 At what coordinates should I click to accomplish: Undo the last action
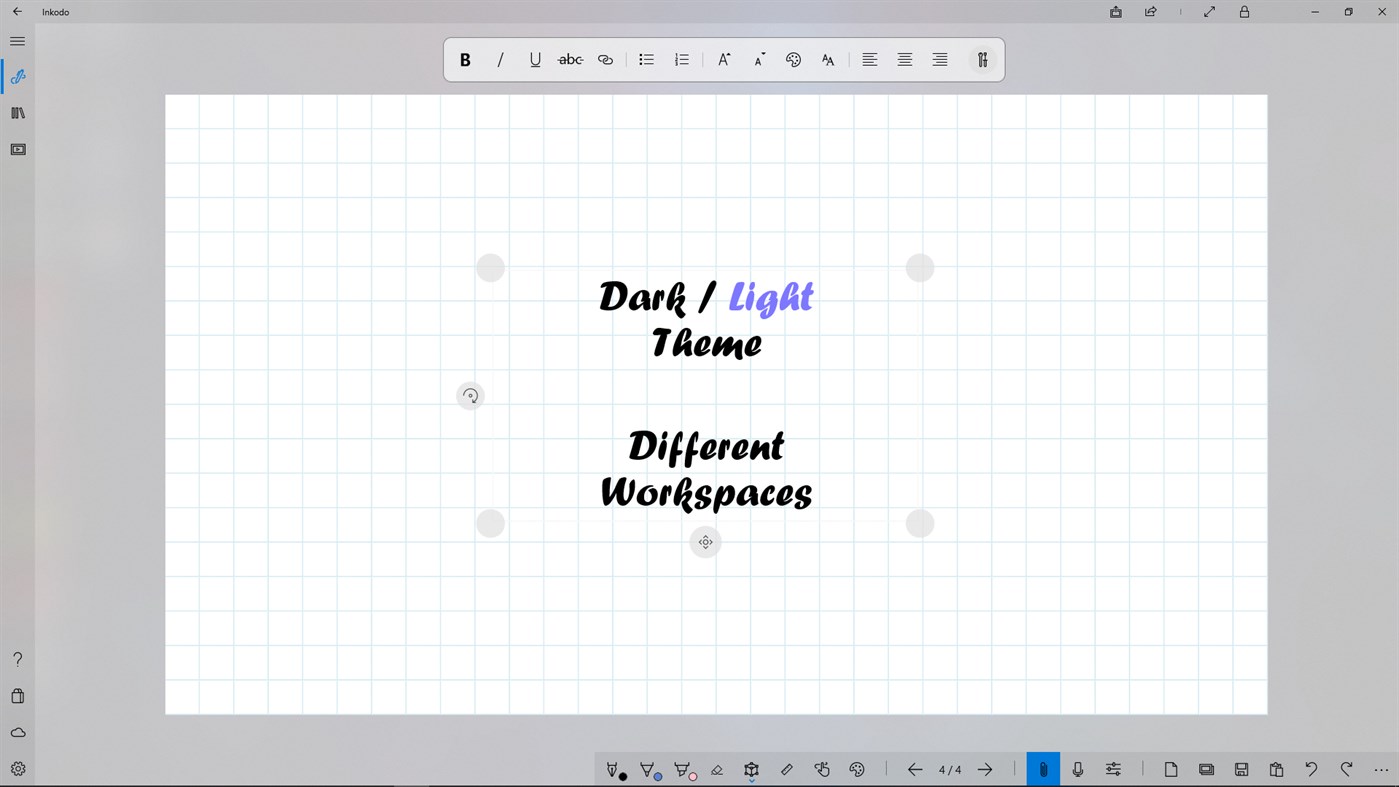click(x=1311, y=769)
